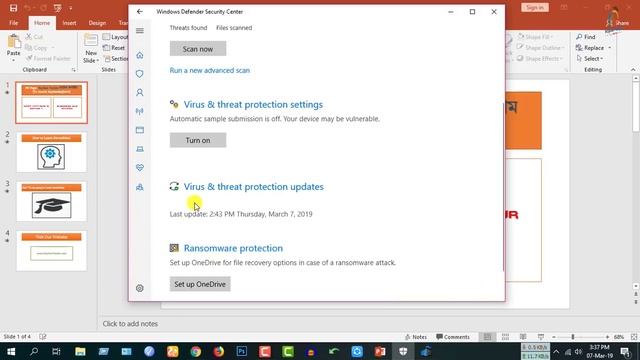Open the Defender hamburger navigation menu
This screenshot has height=360, width=640.
tap(140, 31)
